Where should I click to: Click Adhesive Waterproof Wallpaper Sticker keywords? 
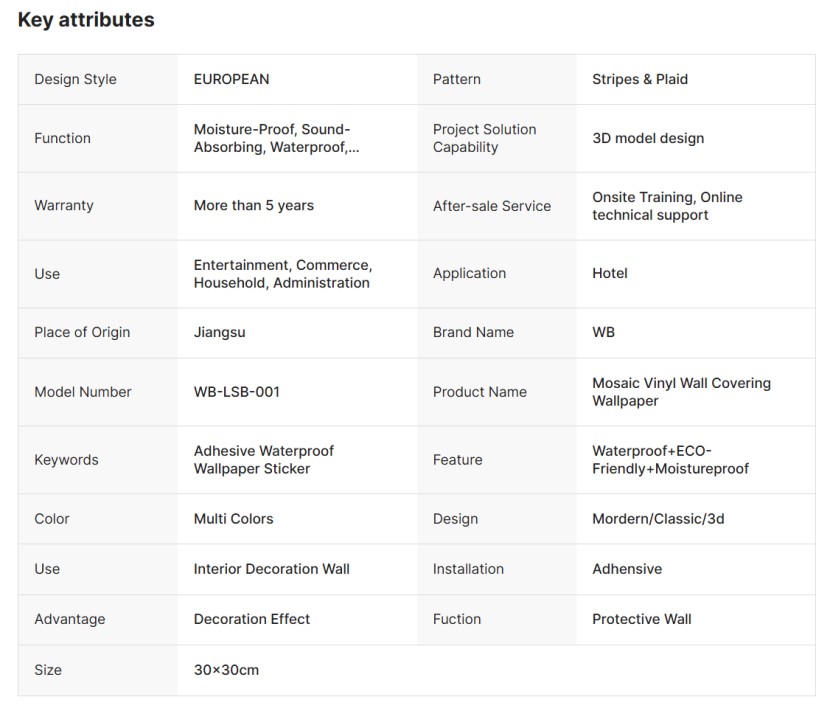[x=264, y=460]
